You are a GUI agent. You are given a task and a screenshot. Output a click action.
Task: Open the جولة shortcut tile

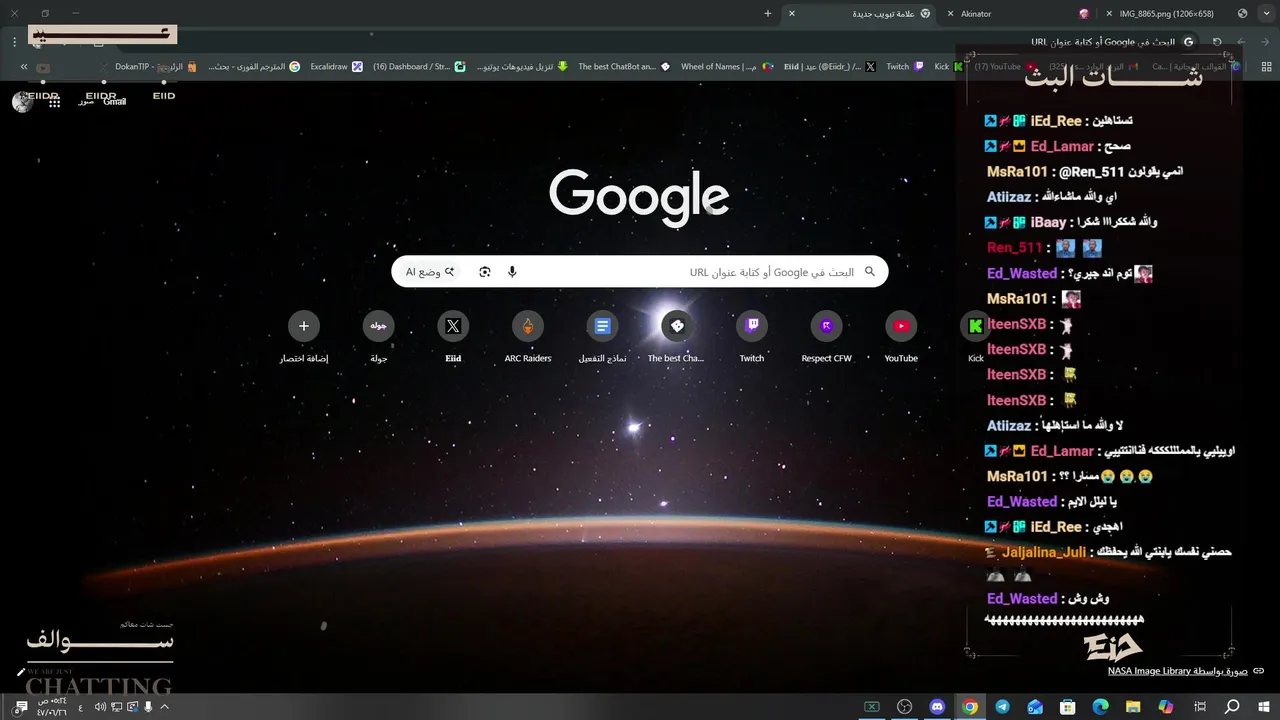[x=379, y=337]
